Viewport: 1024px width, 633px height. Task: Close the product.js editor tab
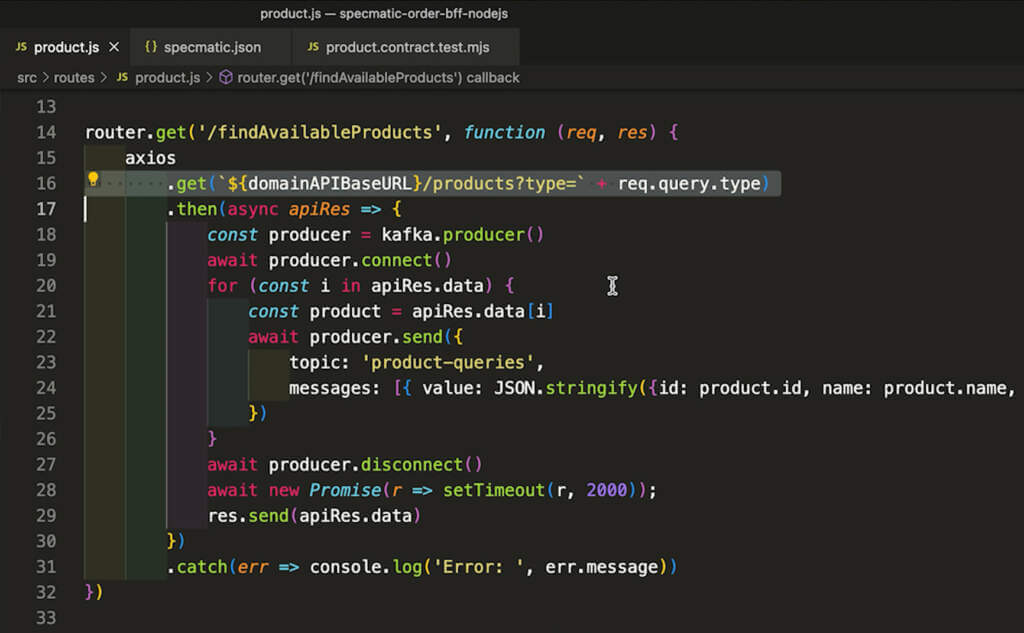(x=114, y=47)
